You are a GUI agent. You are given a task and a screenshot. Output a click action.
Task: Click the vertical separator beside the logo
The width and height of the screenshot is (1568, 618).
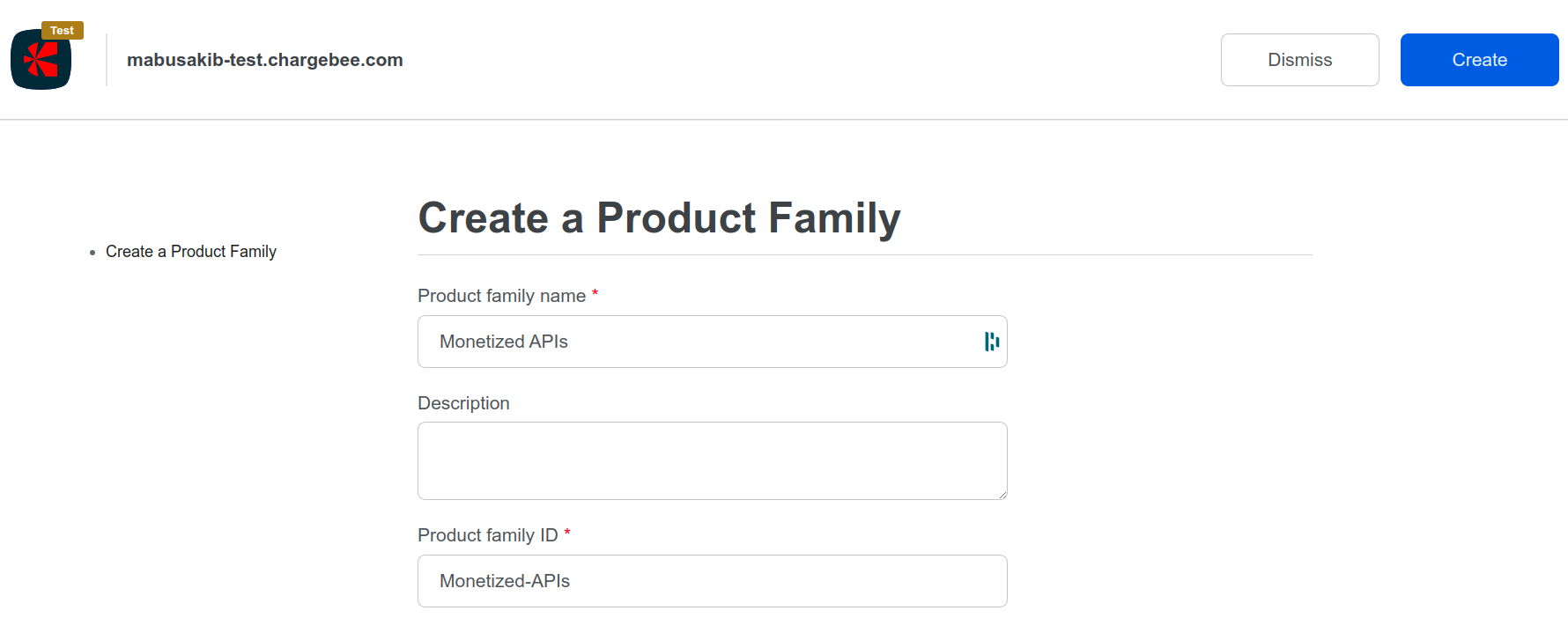pyautogui.click(x=107, y=60)
